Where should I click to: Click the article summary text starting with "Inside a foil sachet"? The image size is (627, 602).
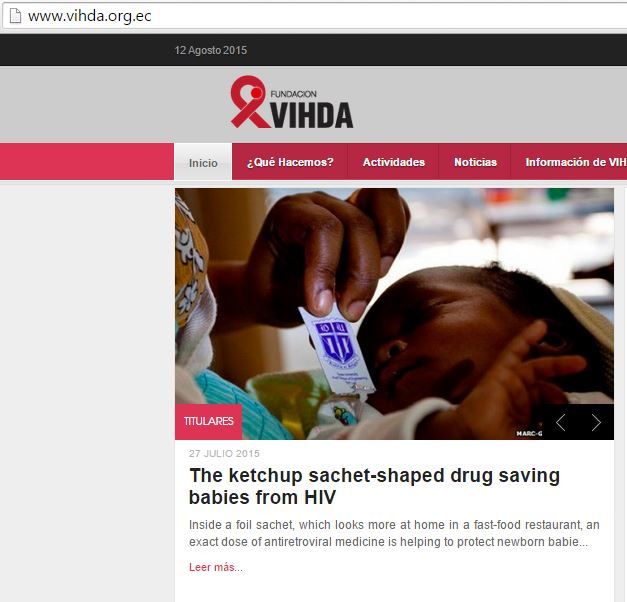[394, 533]
